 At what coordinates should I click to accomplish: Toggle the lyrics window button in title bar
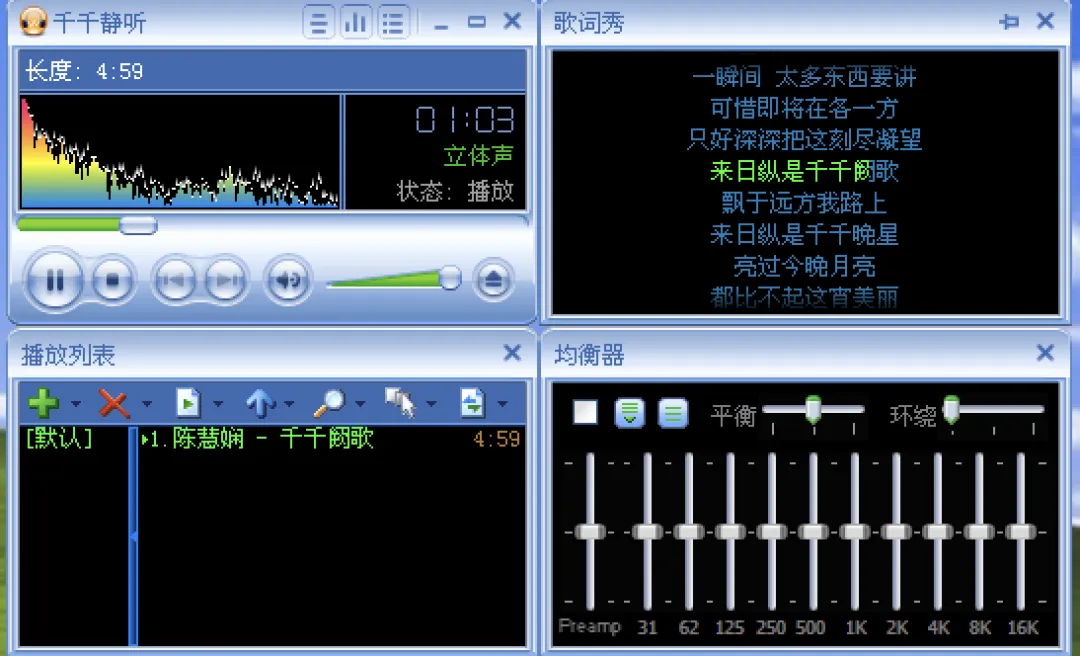[x=318, y=22]
